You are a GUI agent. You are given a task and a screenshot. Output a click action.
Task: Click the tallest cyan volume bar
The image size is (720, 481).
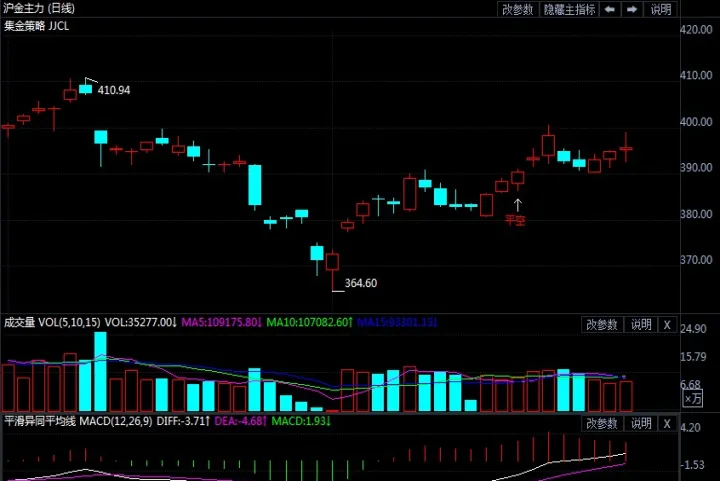[100, 372]
